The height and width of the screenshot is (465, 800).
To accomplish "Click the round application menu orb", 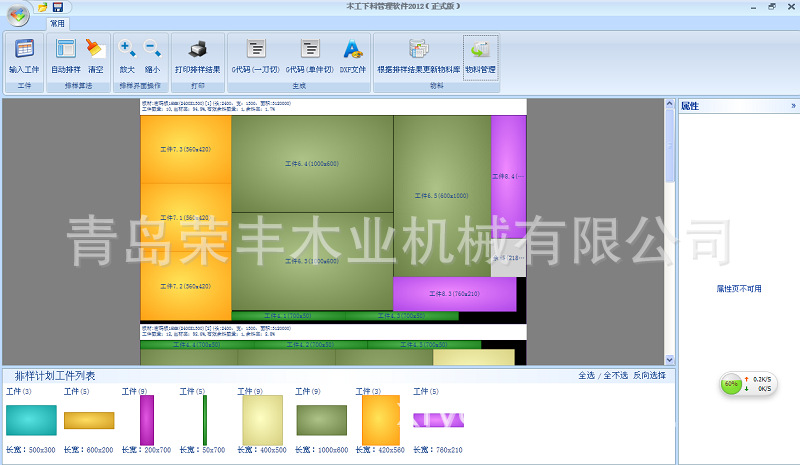I will [18, 15].
